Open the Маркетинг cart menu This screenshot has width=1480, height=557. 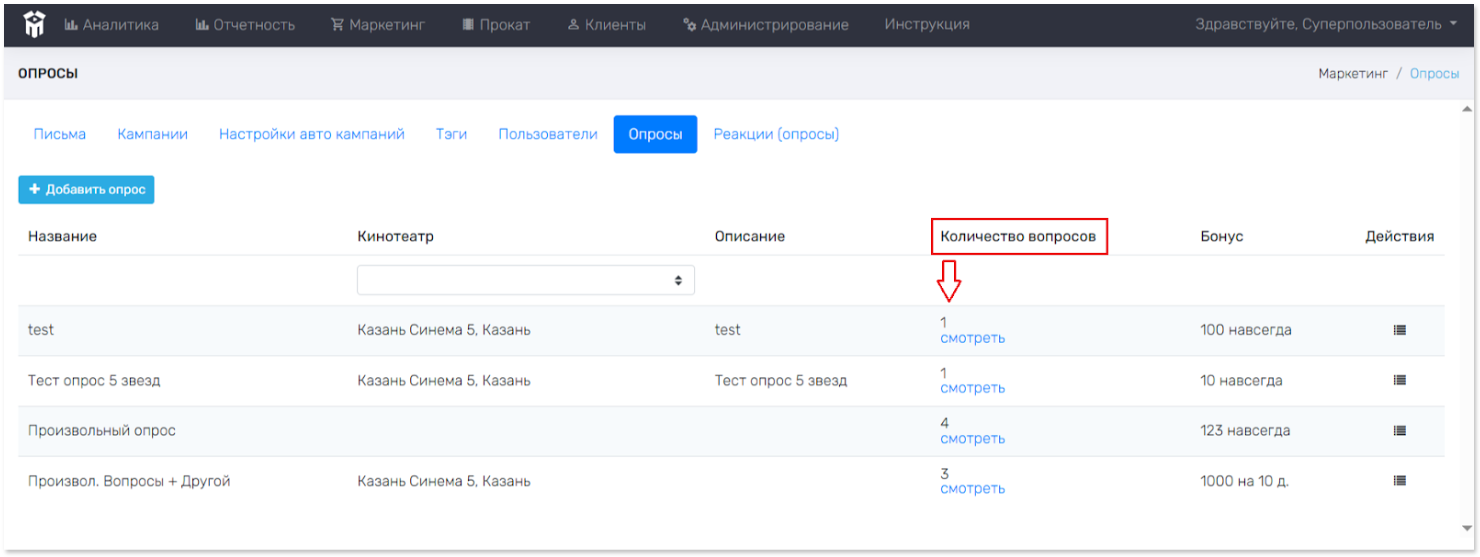(x=379, y=25)
